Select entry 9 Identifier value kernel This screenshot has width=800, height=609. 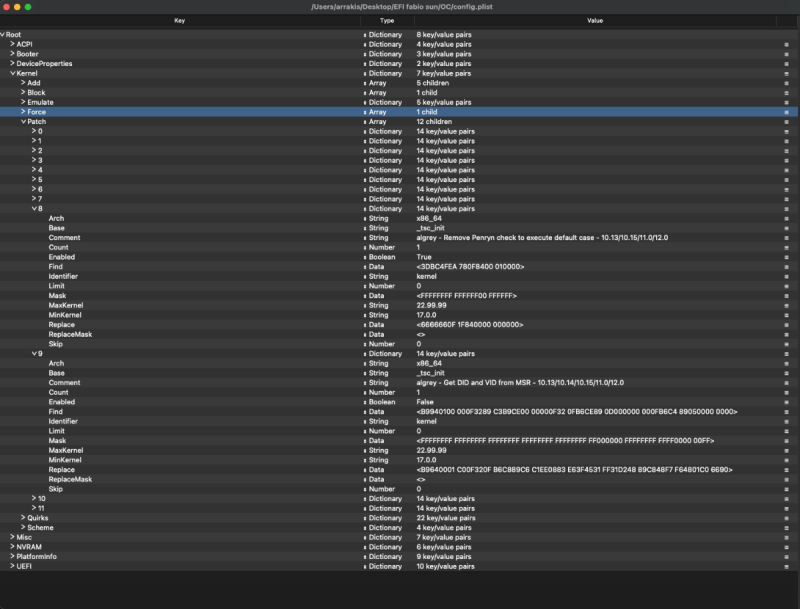[x=427, y=421]
